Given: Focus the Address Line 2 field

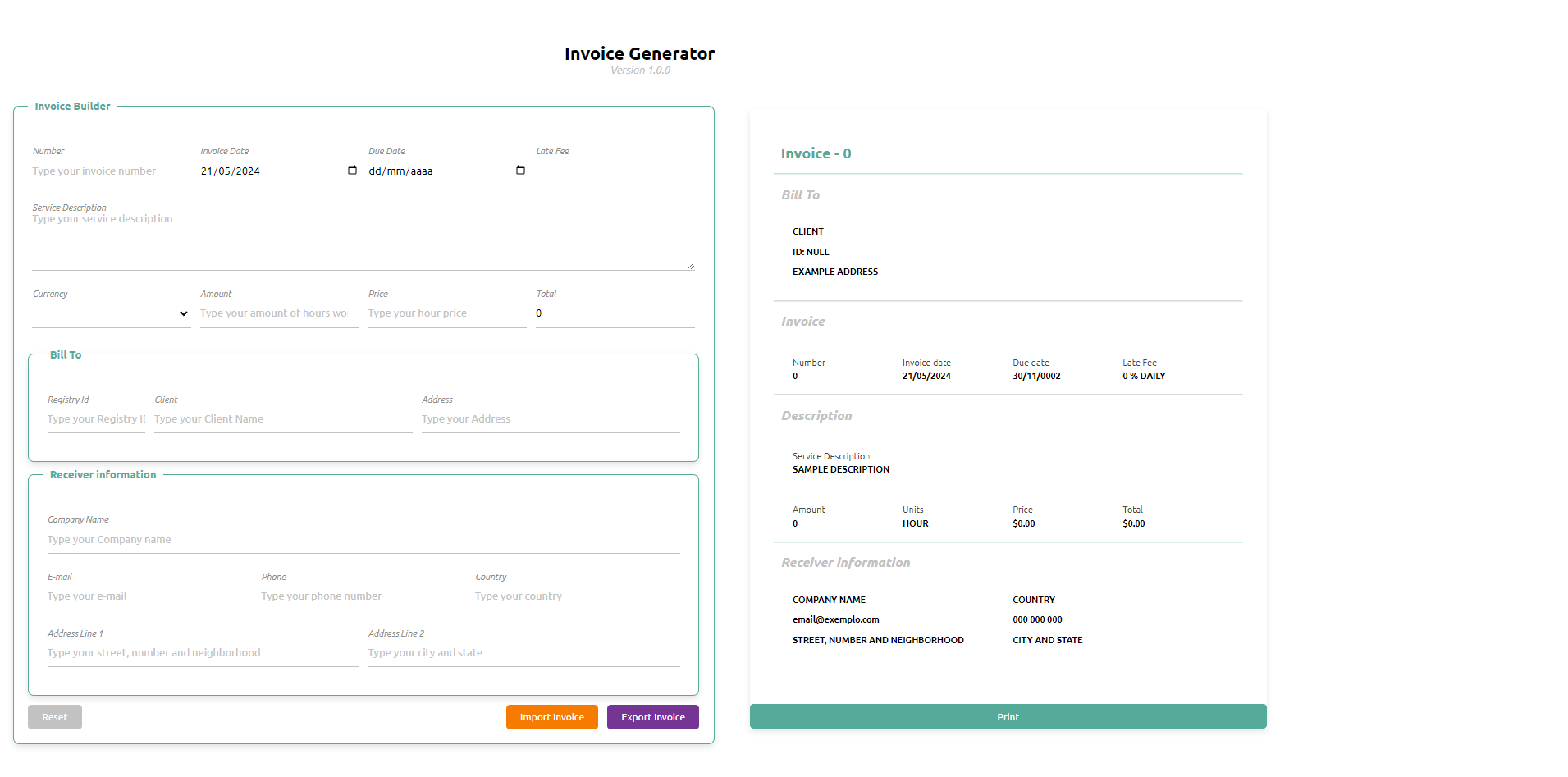Looking at the screenshot, I should [523, 653].
